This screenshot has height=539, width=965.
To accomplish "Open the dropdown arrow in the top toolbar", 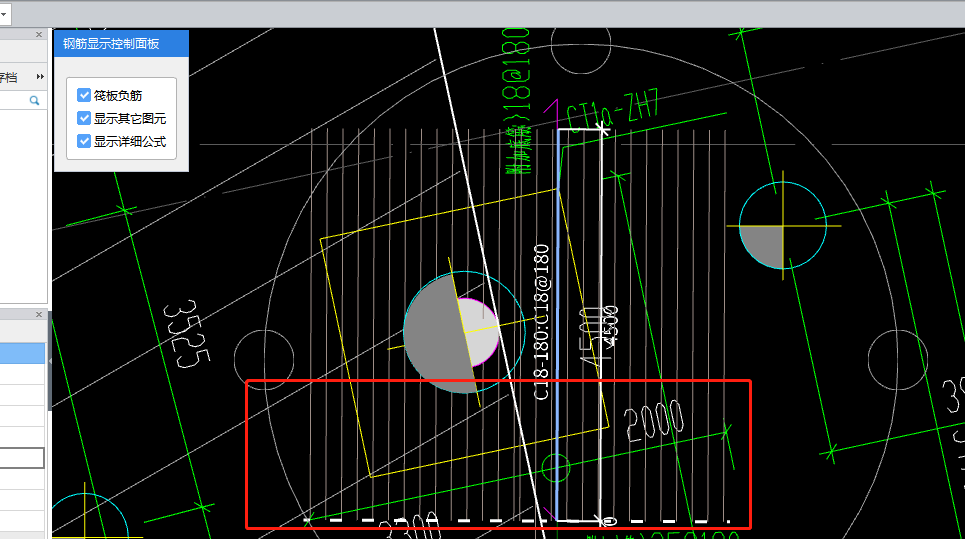I will (4, 14).
